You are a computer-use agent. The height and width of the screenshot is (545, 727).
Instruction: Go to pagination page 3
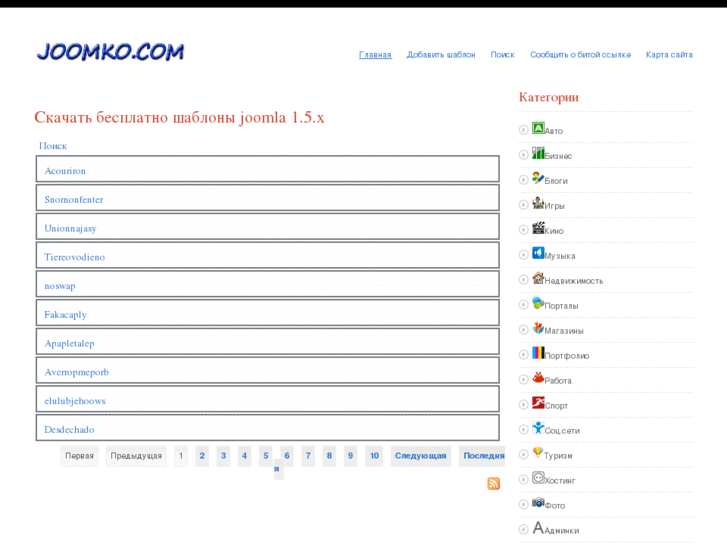coord(223,456)
